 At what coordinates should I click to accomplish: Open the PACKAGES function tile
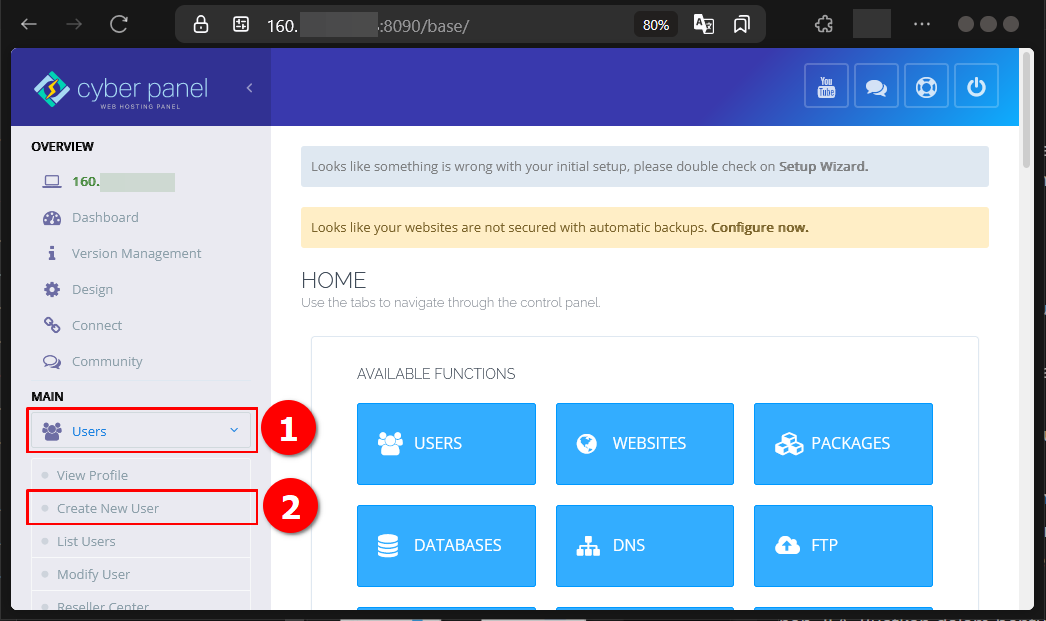click(x=843, y=444)
